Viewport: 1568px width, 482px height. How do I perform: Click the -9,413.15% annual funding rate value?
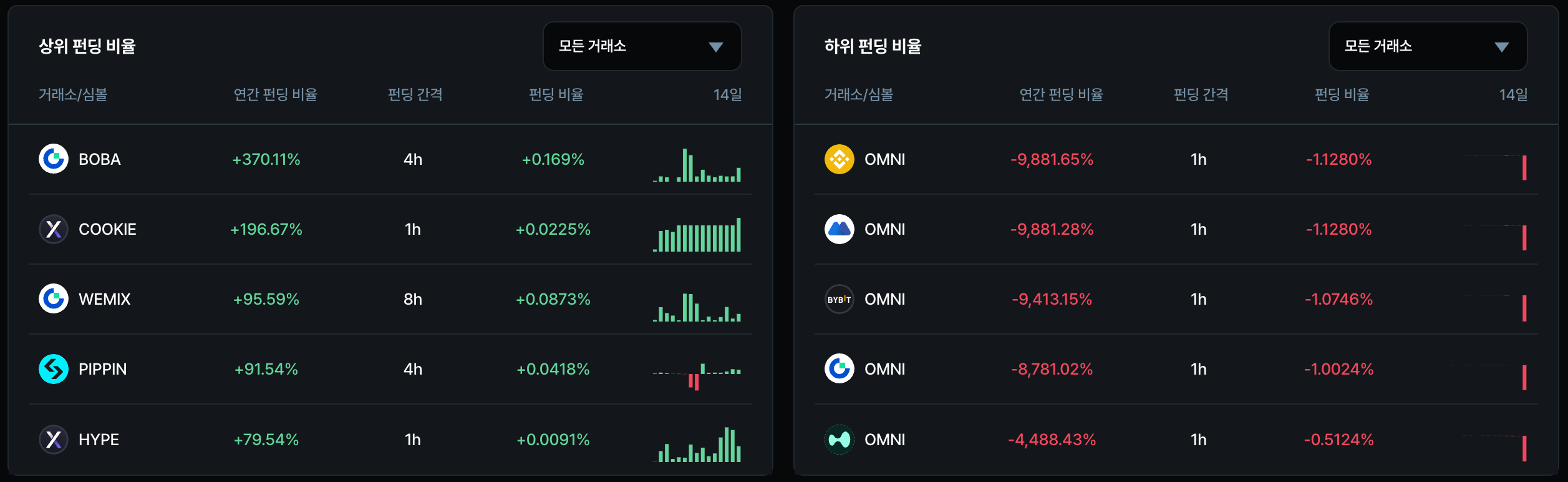pyautogui.click(x=1052, y=299)
